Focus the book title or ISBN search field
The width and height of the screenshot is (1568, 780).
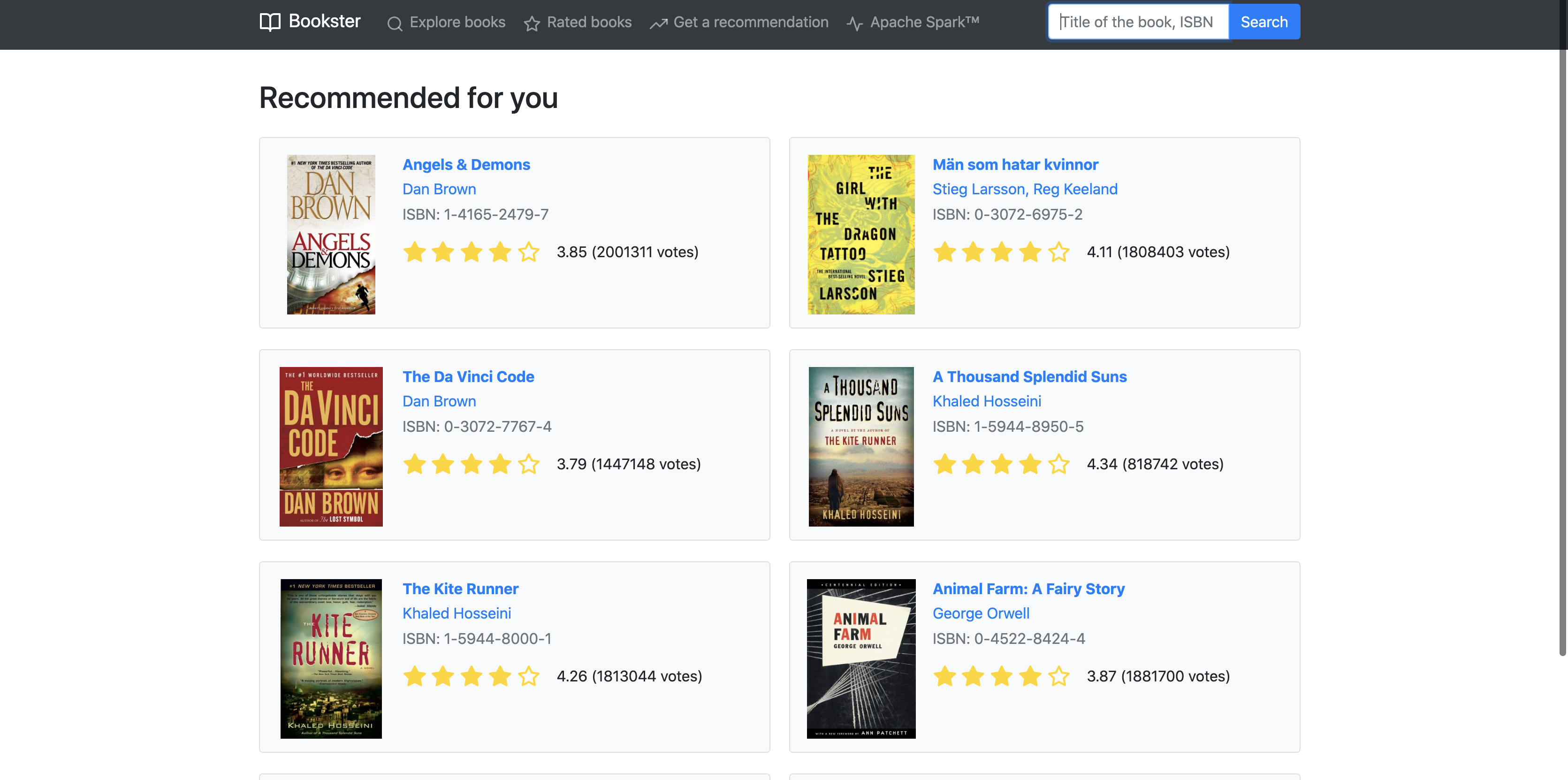(1137, 22)
